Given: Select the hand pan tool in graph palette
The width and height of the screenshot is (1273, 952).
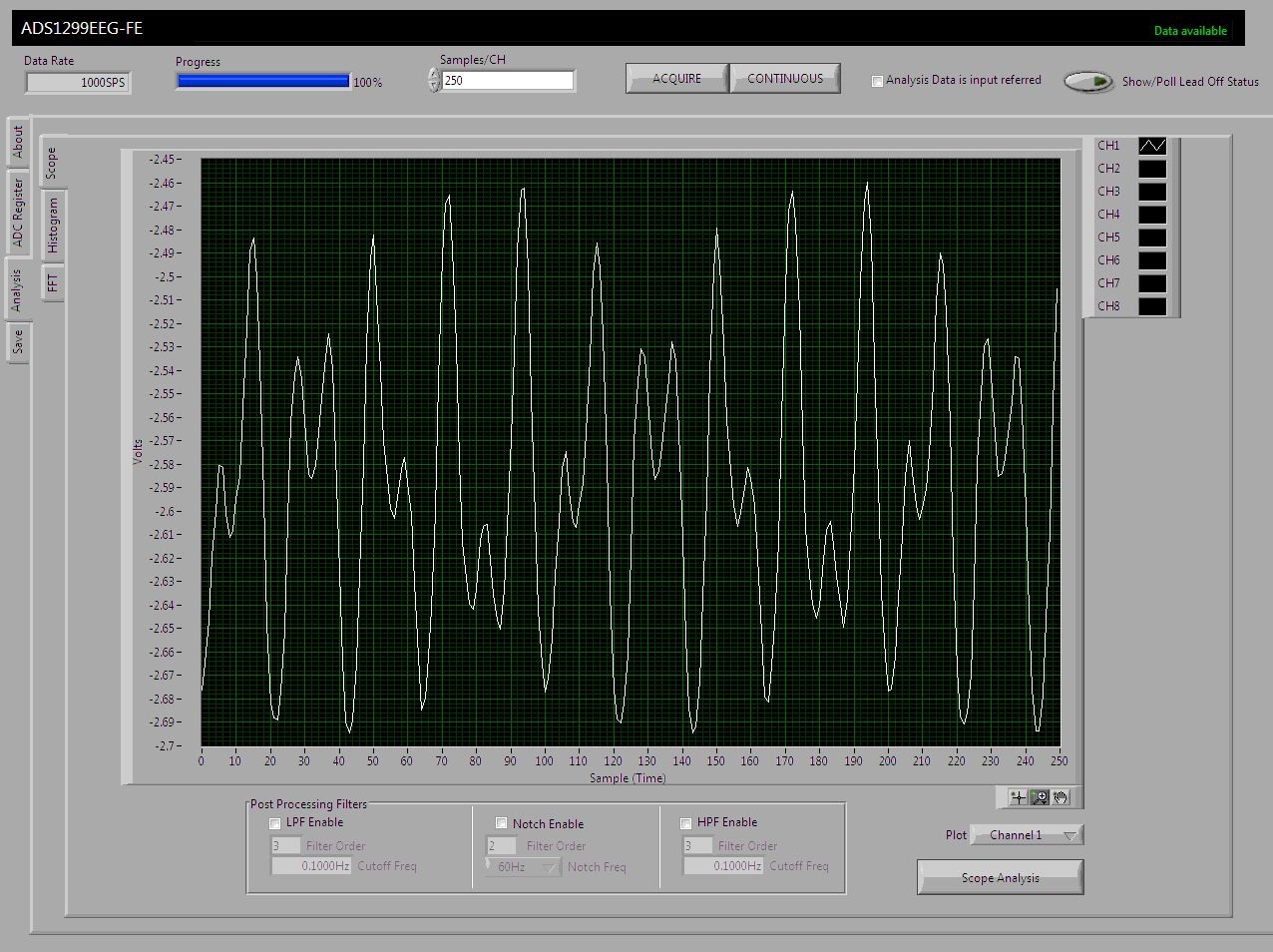Looking at the screenshot, I should [1061, 796].
